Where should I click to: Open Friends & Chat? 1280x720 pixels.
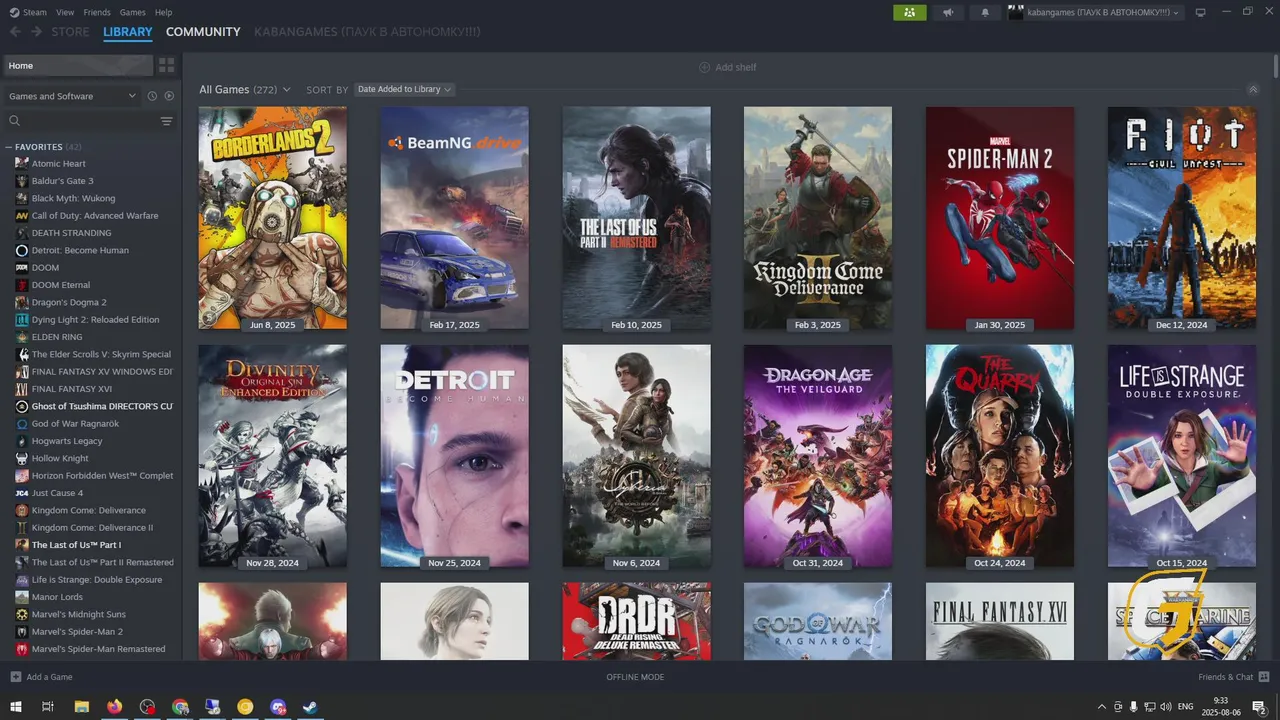pyautogui.click(x=1232, y=677)
